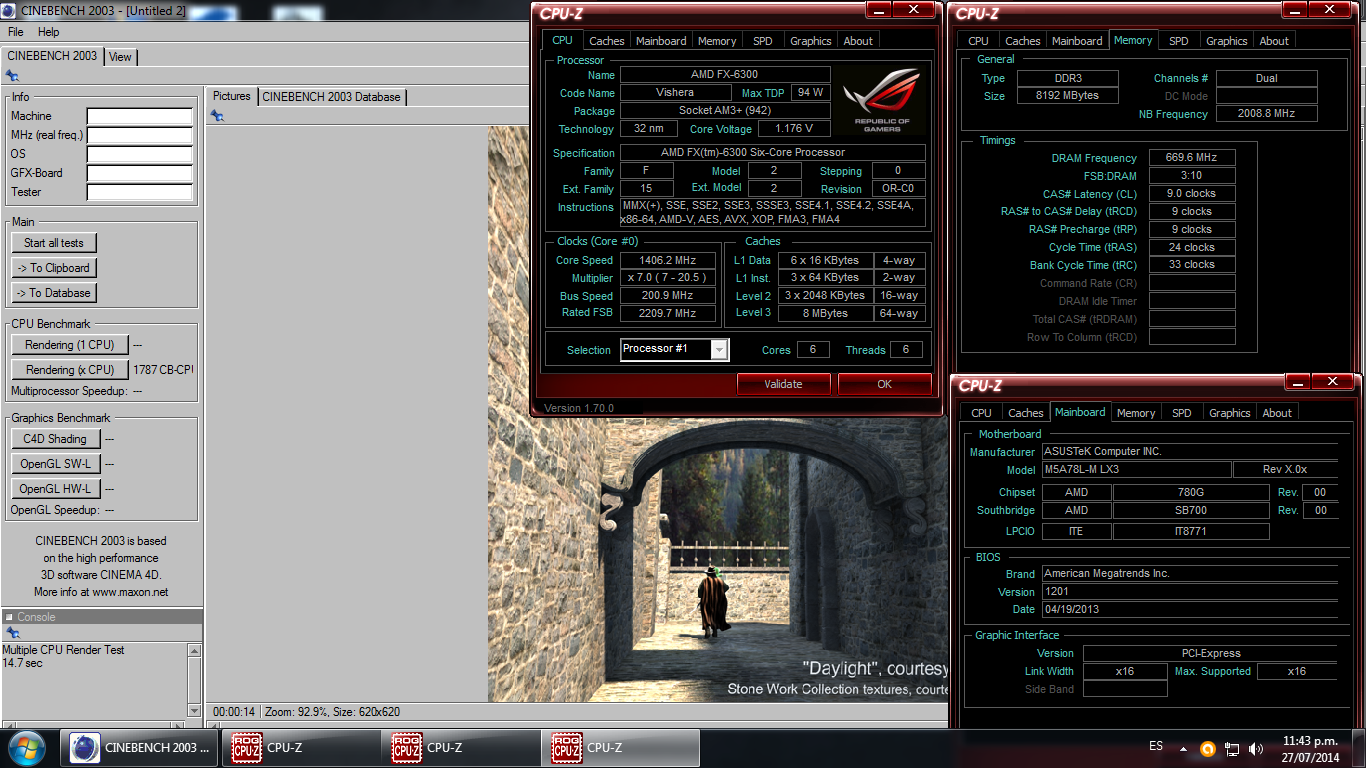
Task: Click the To Database button
Action: coord(54,293)
